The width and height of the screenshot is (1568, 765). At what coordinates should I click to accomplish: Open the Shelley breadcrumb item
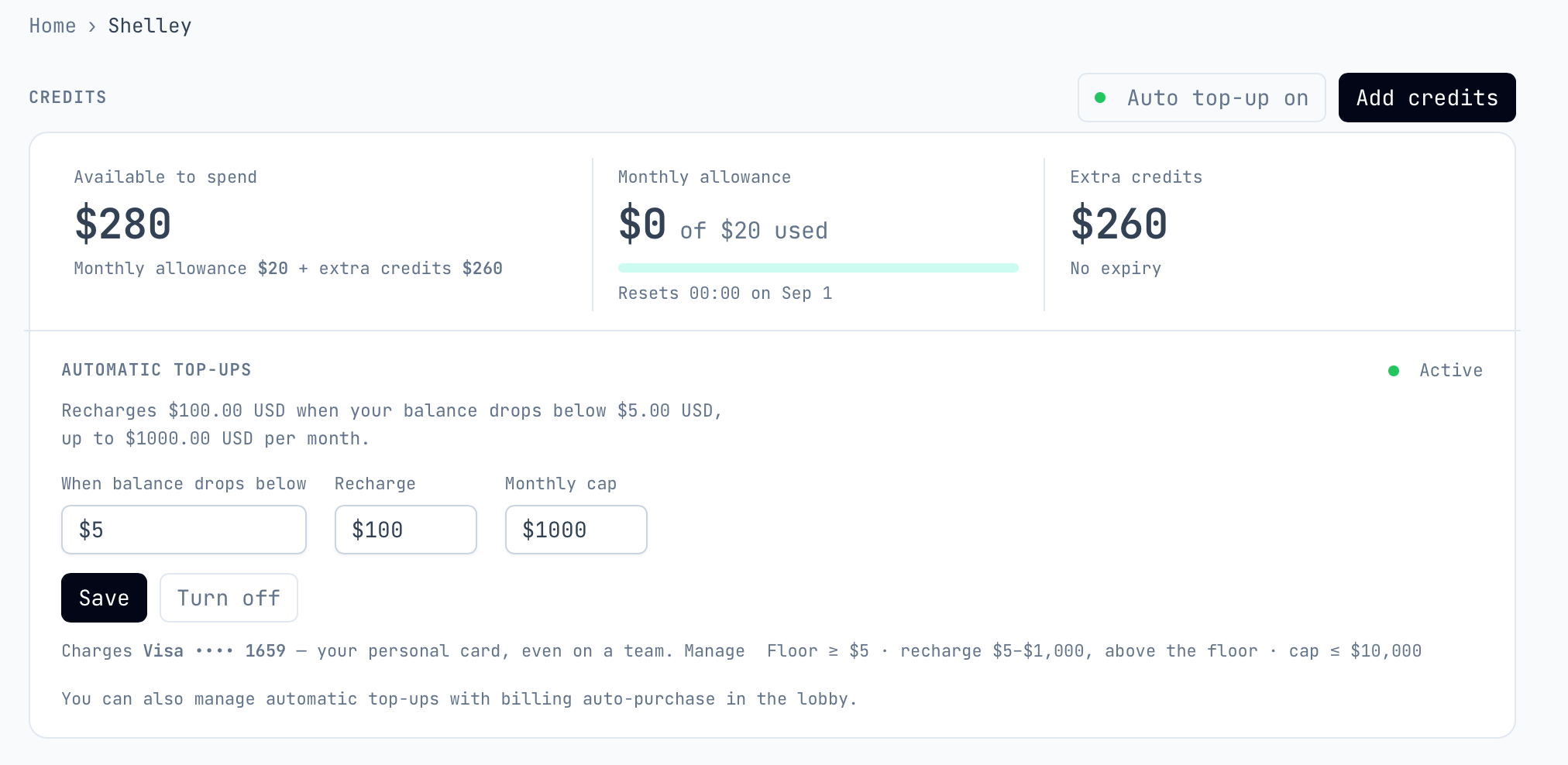[150, 26]
